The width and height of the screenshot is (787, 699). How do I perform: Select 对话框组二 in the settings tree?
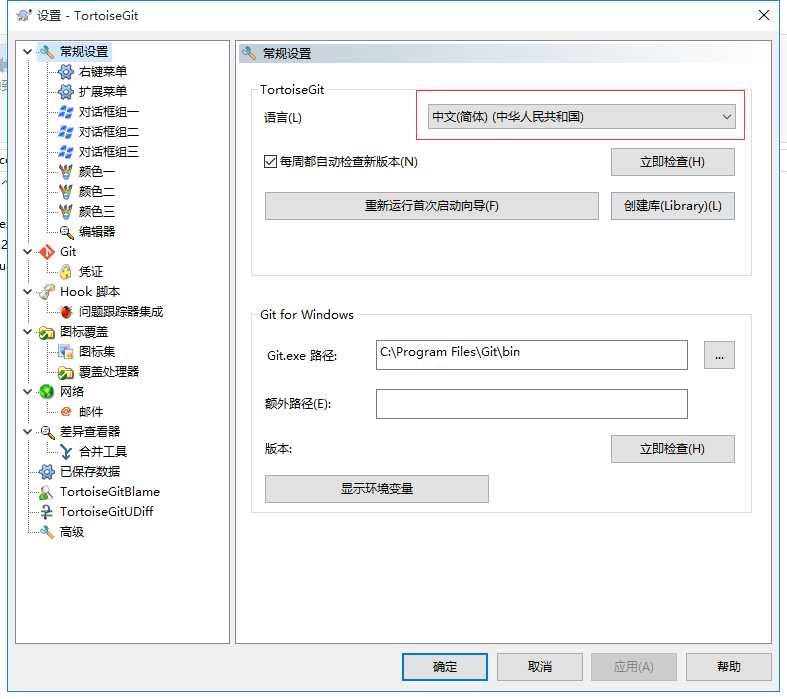[109, 131]
